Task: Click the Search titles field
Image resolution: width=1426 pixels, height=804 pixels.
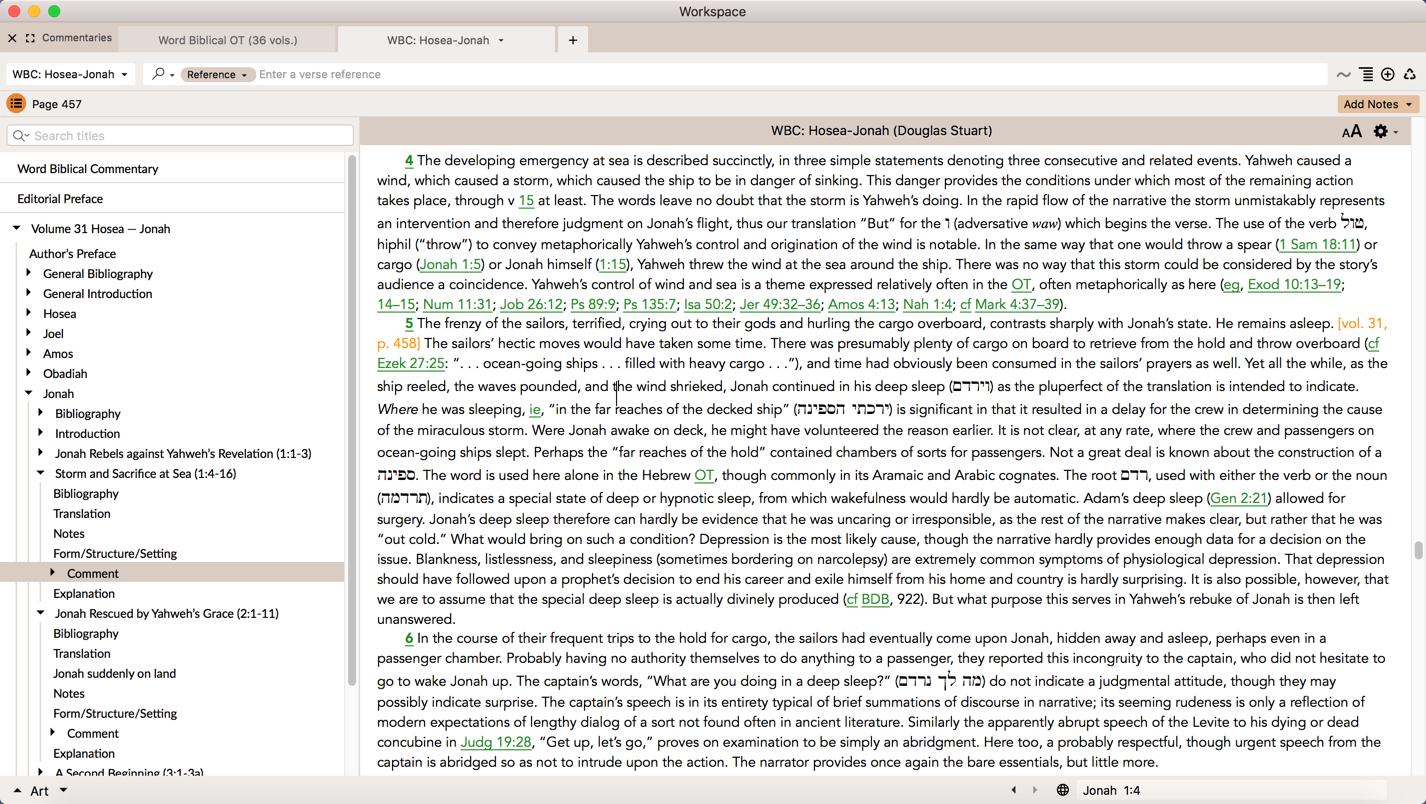Action: [180, 136]
